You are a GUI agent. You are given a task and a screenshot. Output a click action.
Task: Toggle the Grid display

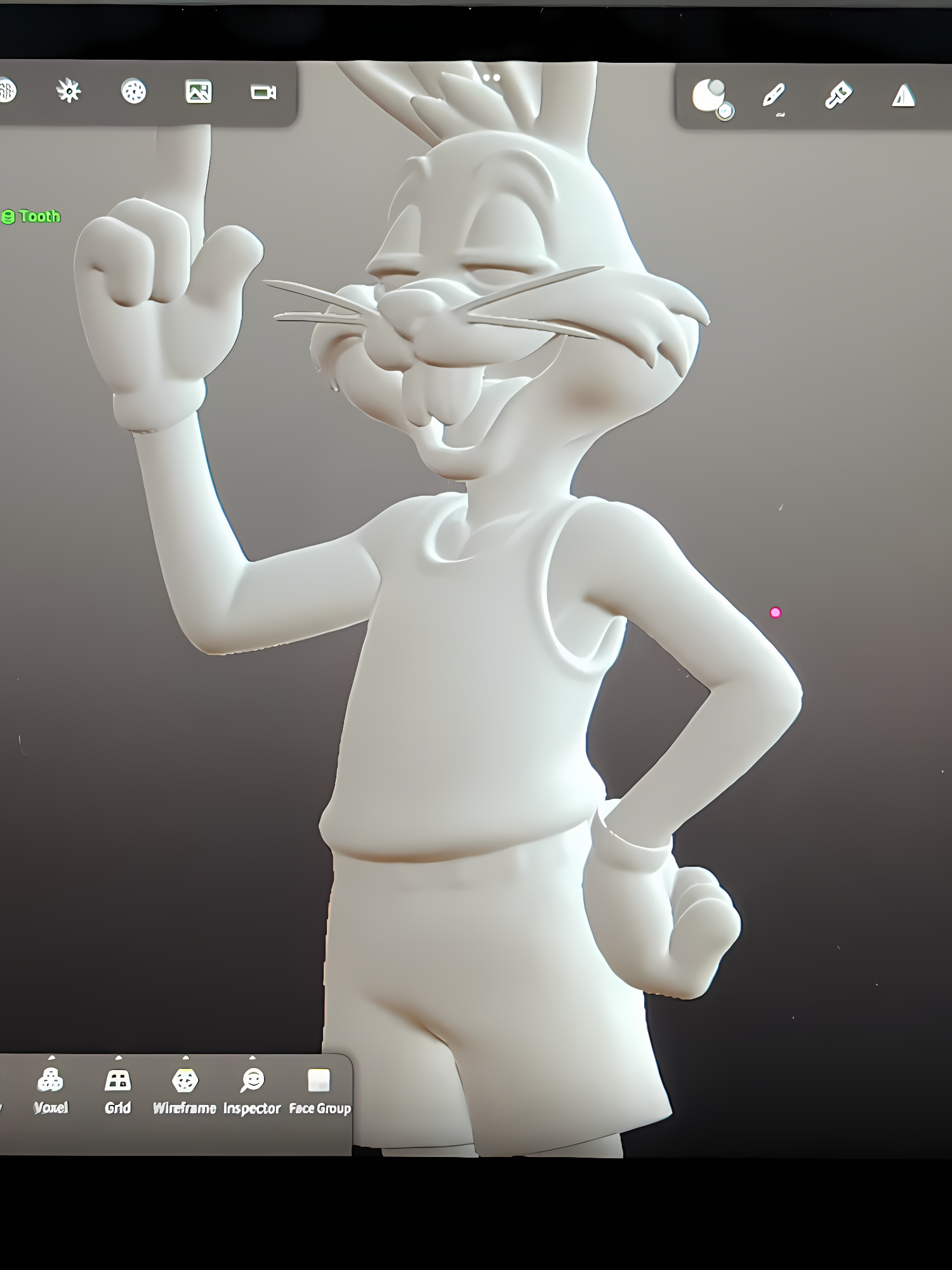[118, 1091]
